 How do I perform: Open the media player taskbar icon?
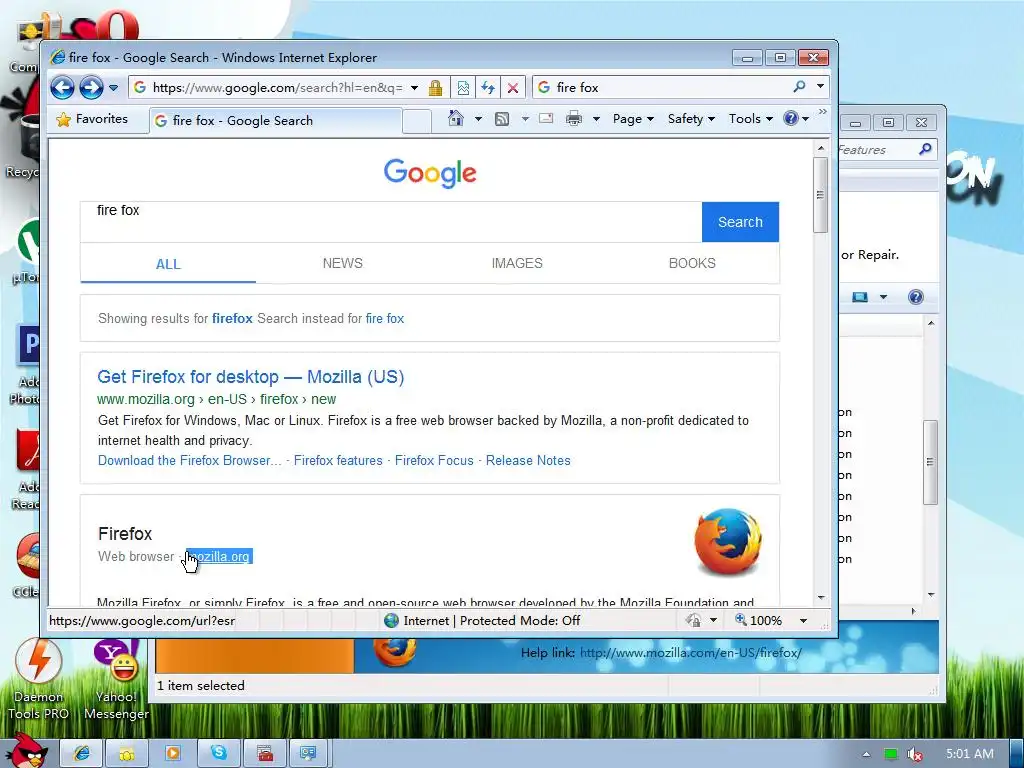pos(173,754)
